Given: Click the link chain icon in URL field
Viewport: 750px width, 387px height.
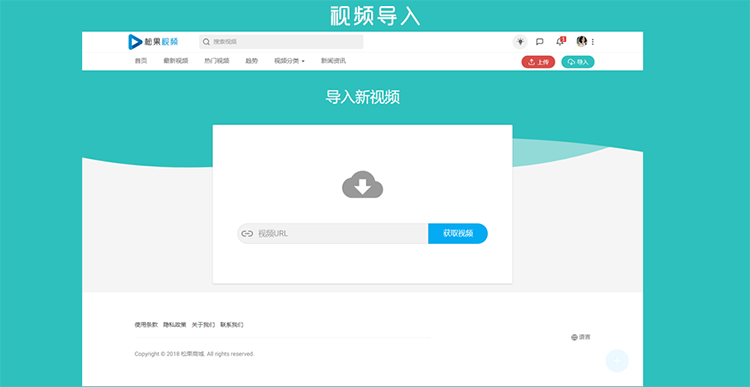Looking at the screenshot, I should (x=247, y=233).
